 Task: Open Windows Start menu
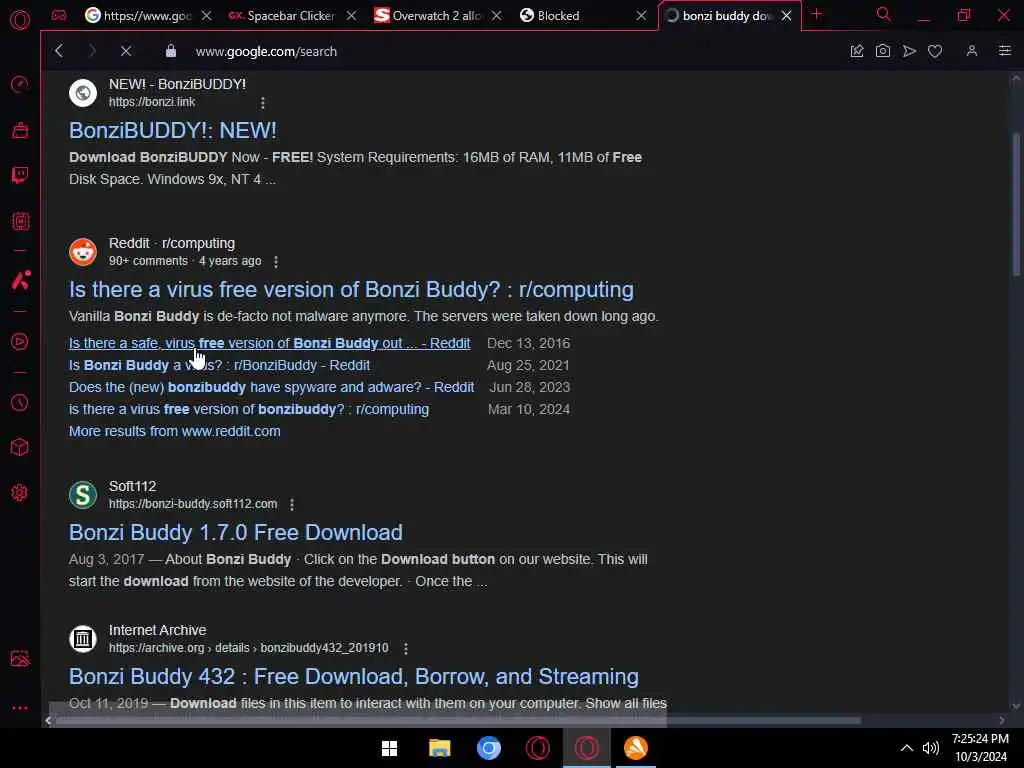[389, 748]
